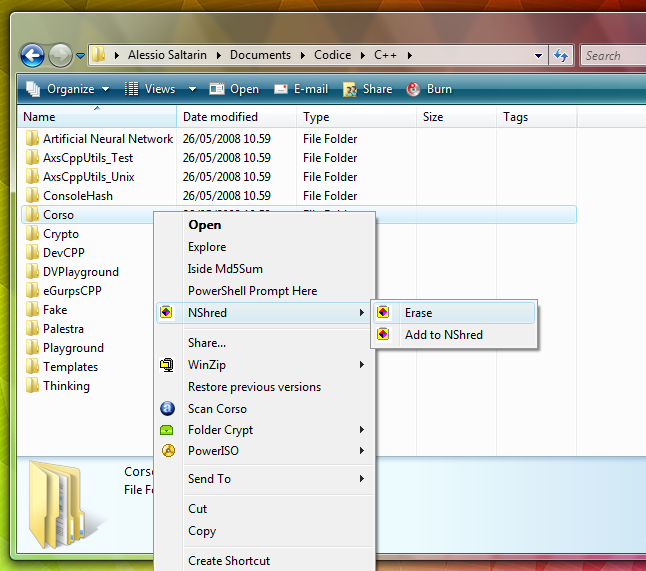The height and width of the screenshot is (571, 646).
Task: Click the eGurpsCPP folder icon
Action: click(32, 290)
